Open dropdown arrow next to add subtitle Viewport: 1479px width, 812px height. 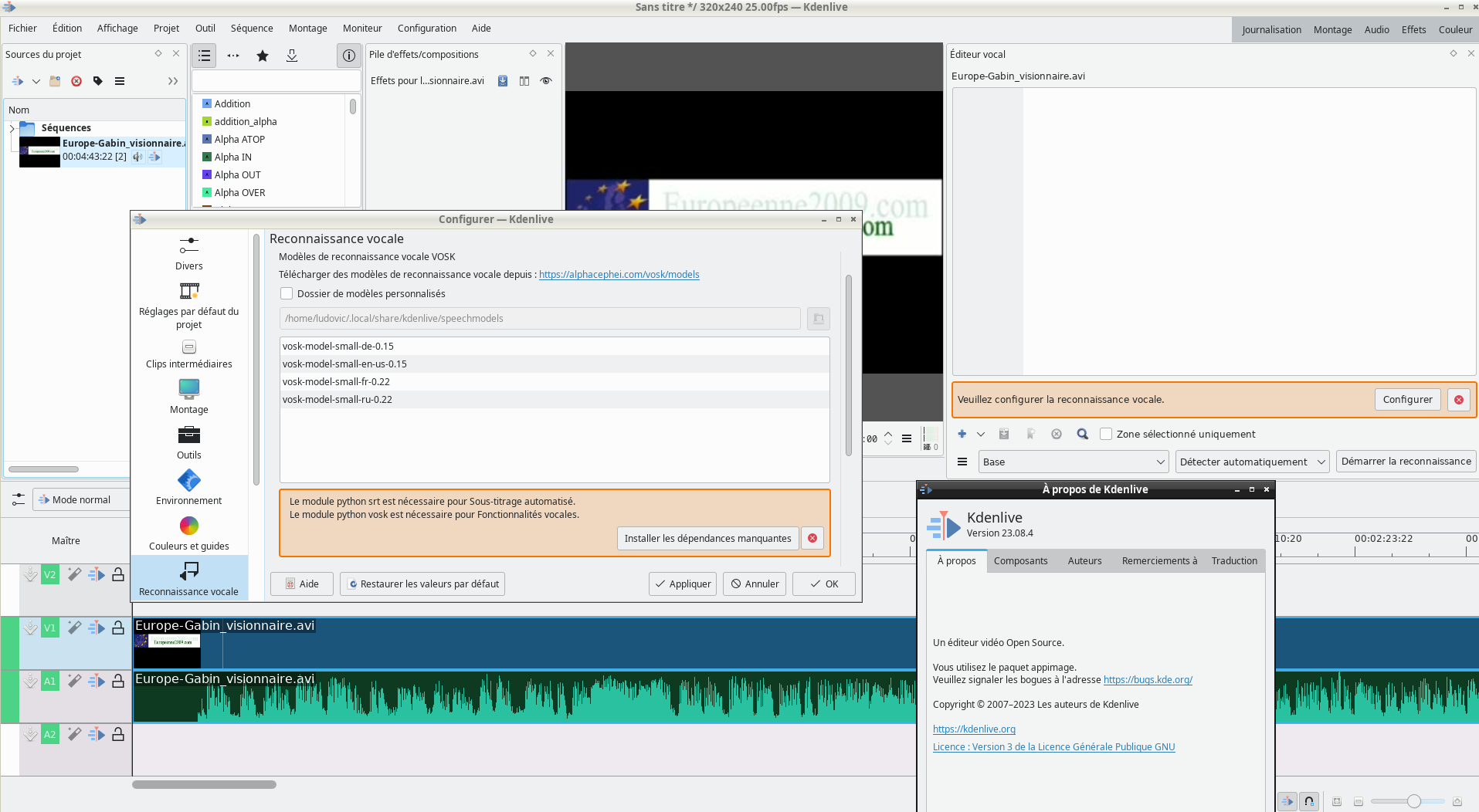coord(981,434)
